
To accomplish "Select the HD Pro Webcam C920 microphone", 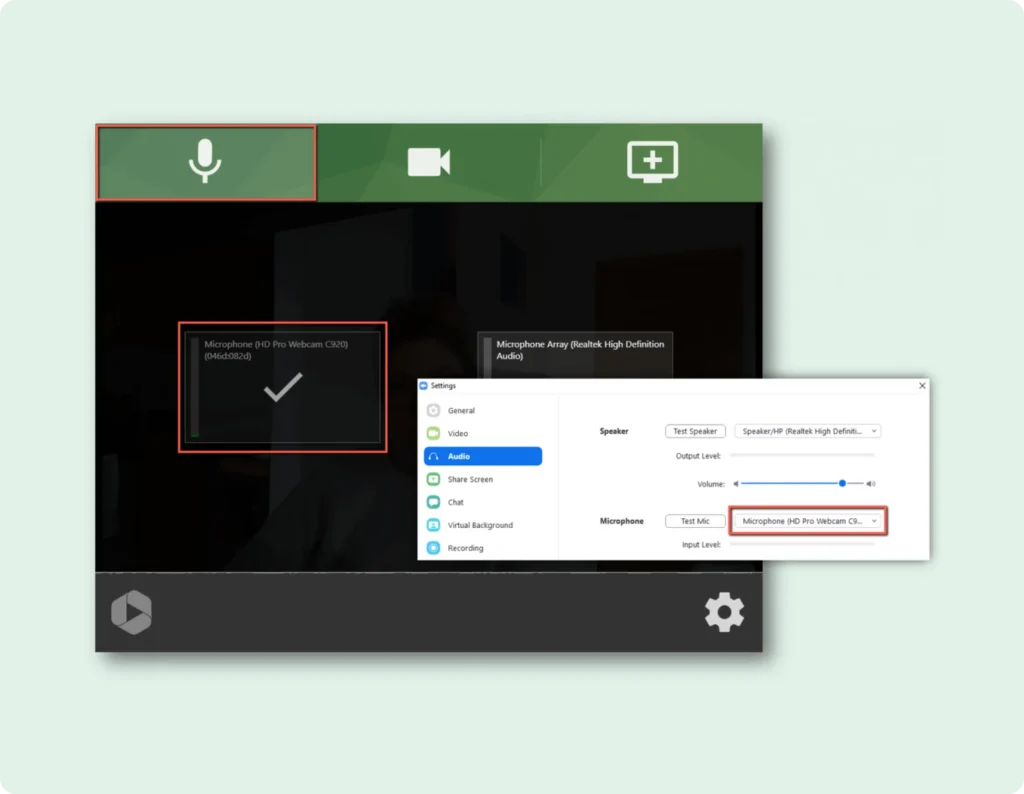I will click(x=282, y=387).
